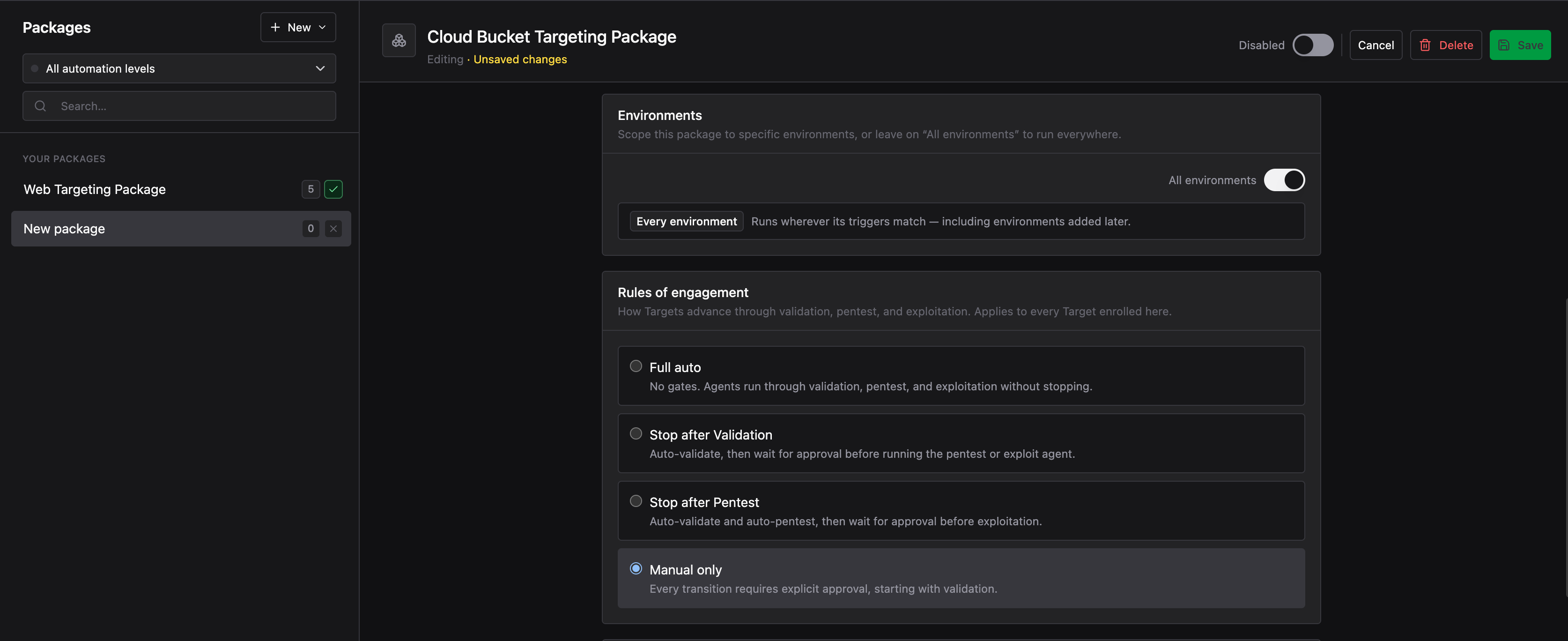The width and height of the screenshot is (1568, 641).
Task: Select the Manual only radio option
Action: [x=636, y=569]
